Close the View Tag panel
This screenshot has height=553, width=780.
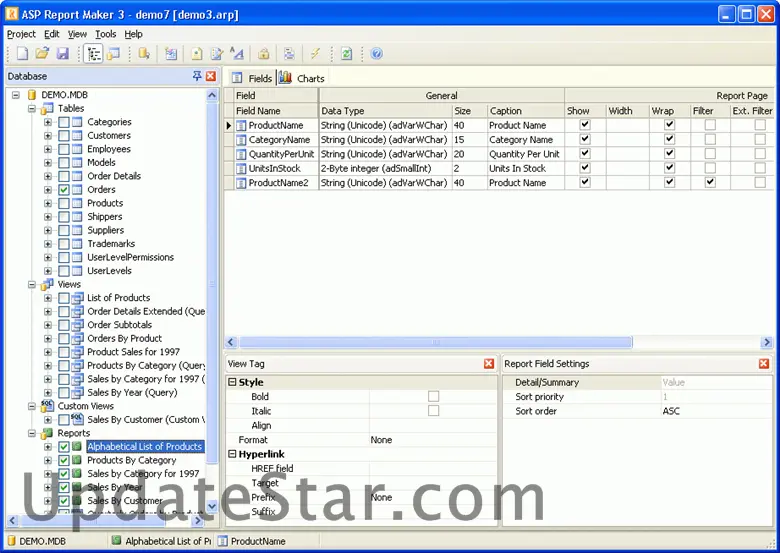[489, 364]
